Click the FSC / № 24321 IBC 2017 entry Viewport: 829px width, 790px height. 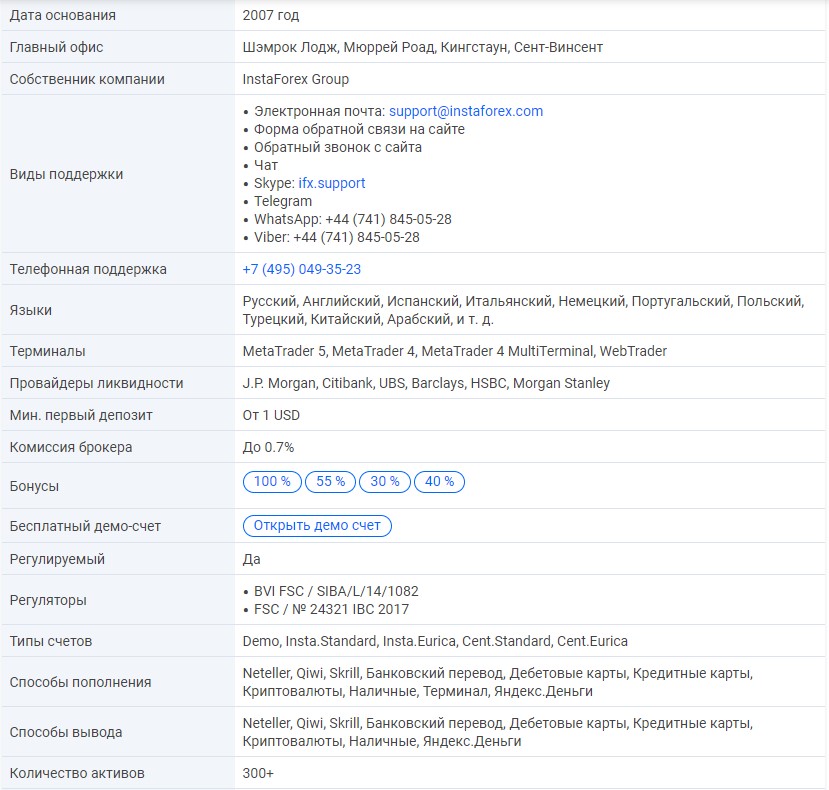pos(331,609)
